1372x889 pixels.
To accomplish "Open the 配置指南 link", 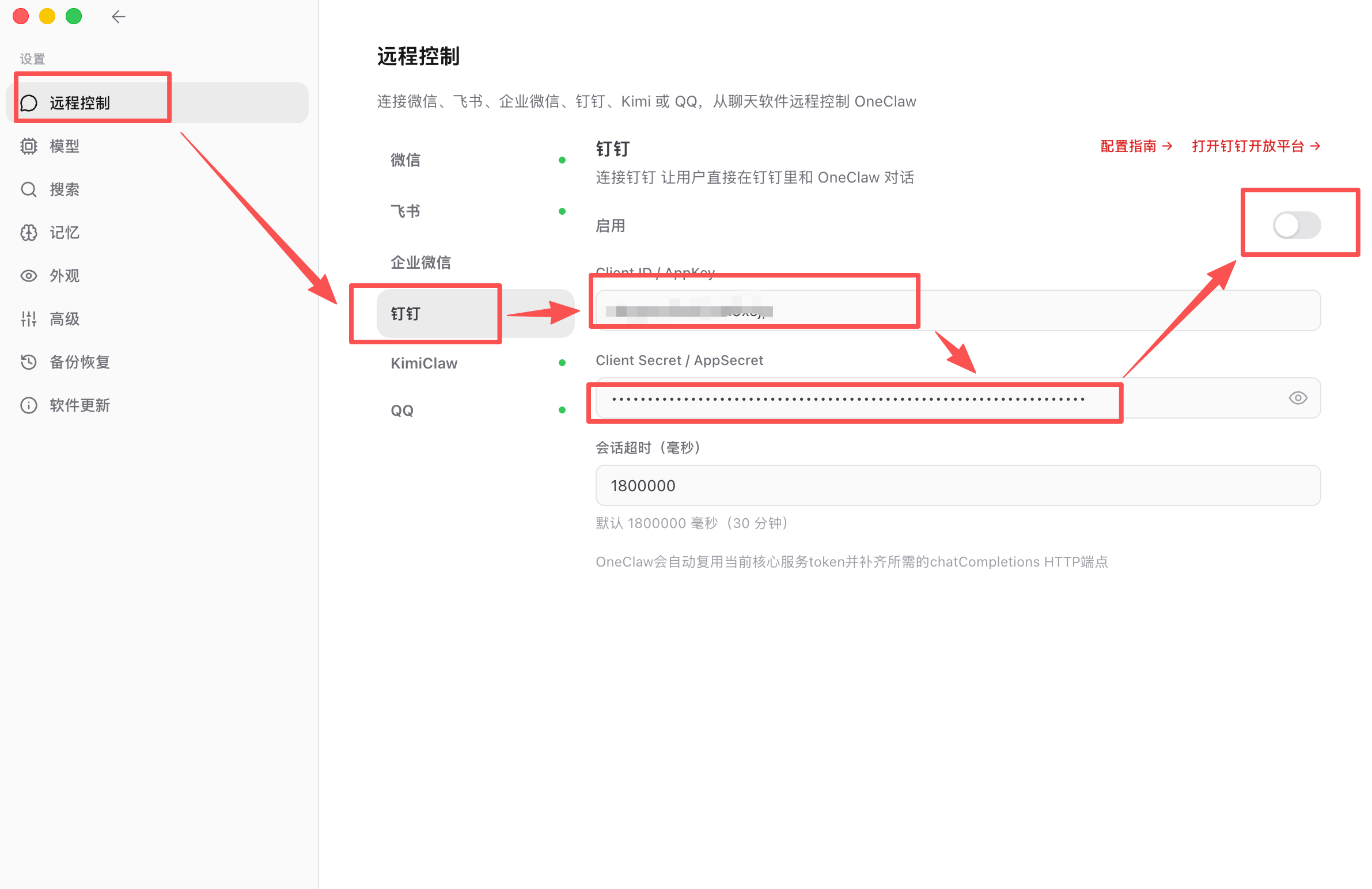I will pos(1128,146).
